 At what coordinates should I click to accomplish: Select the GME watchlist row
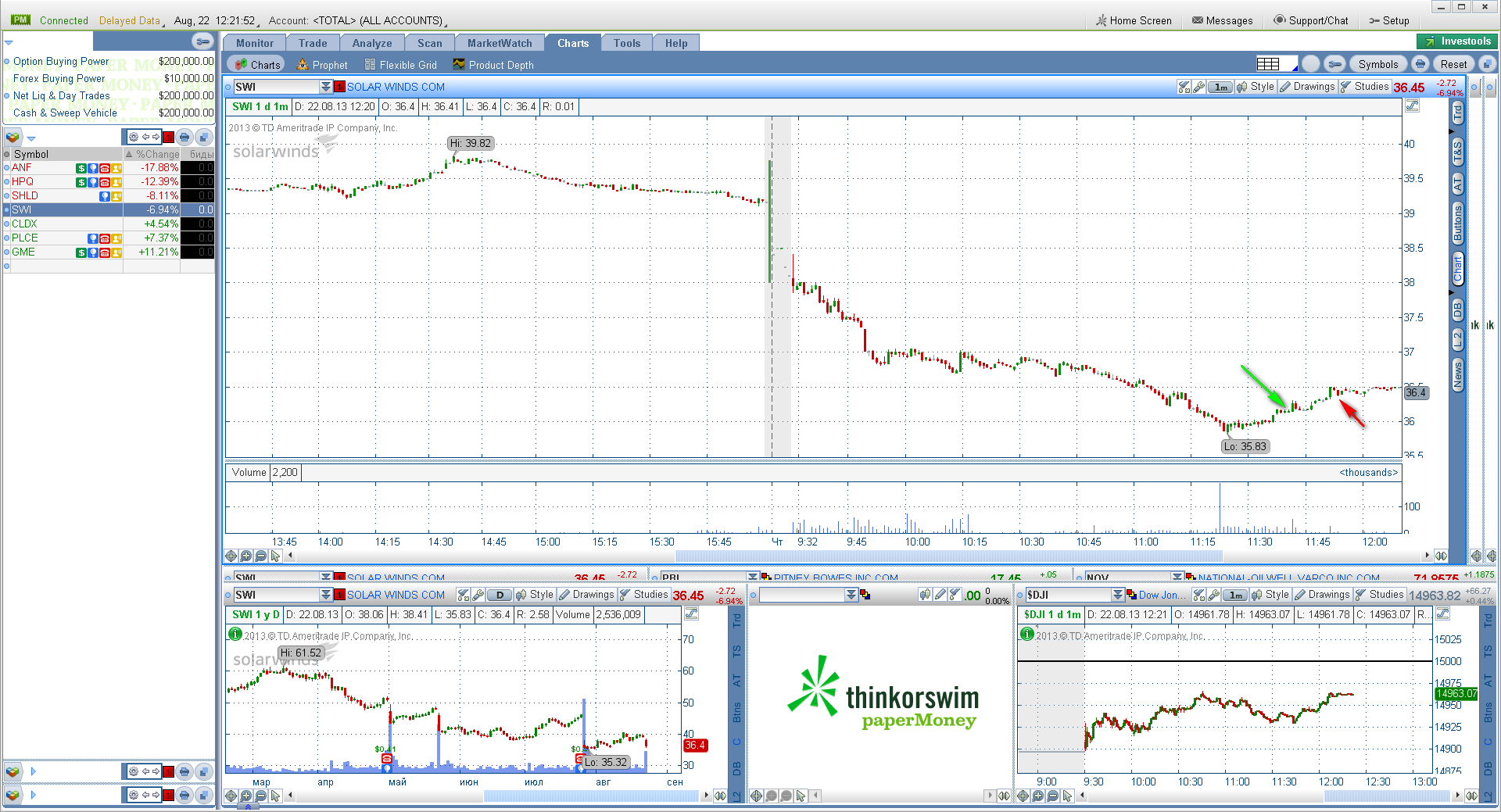click(x=109, y=252)
